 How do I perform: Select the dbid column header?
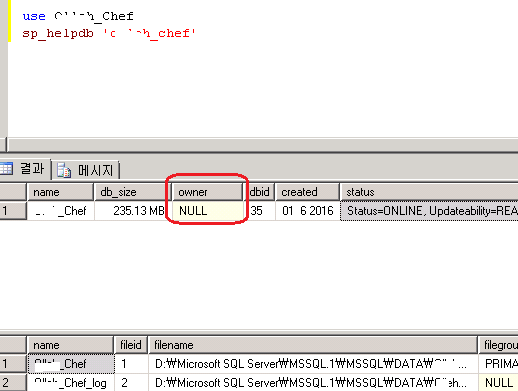click(x=259, y=192)
